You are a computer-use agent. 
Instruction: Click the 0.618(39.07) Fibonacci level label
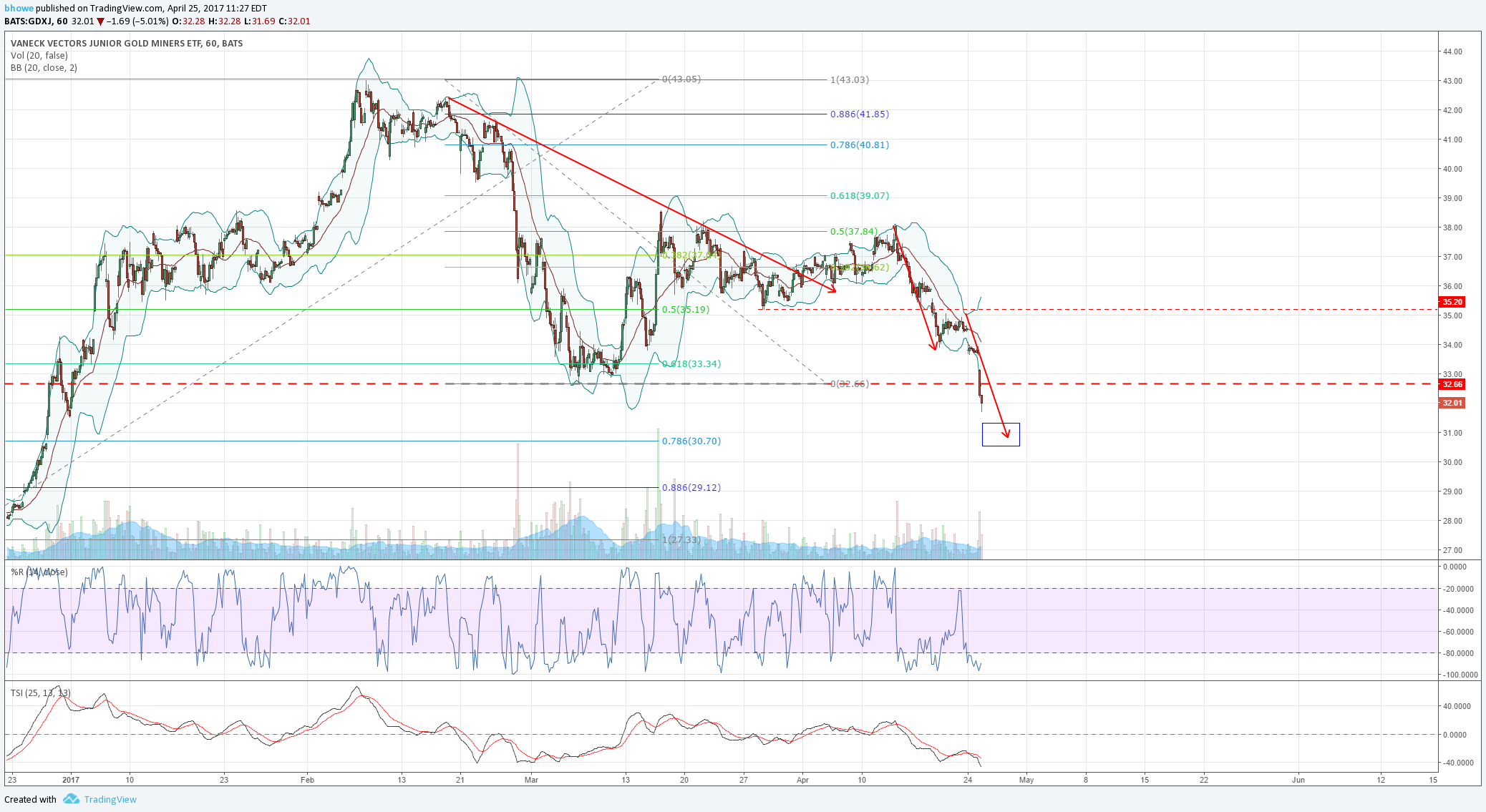[x=860, y=196]
